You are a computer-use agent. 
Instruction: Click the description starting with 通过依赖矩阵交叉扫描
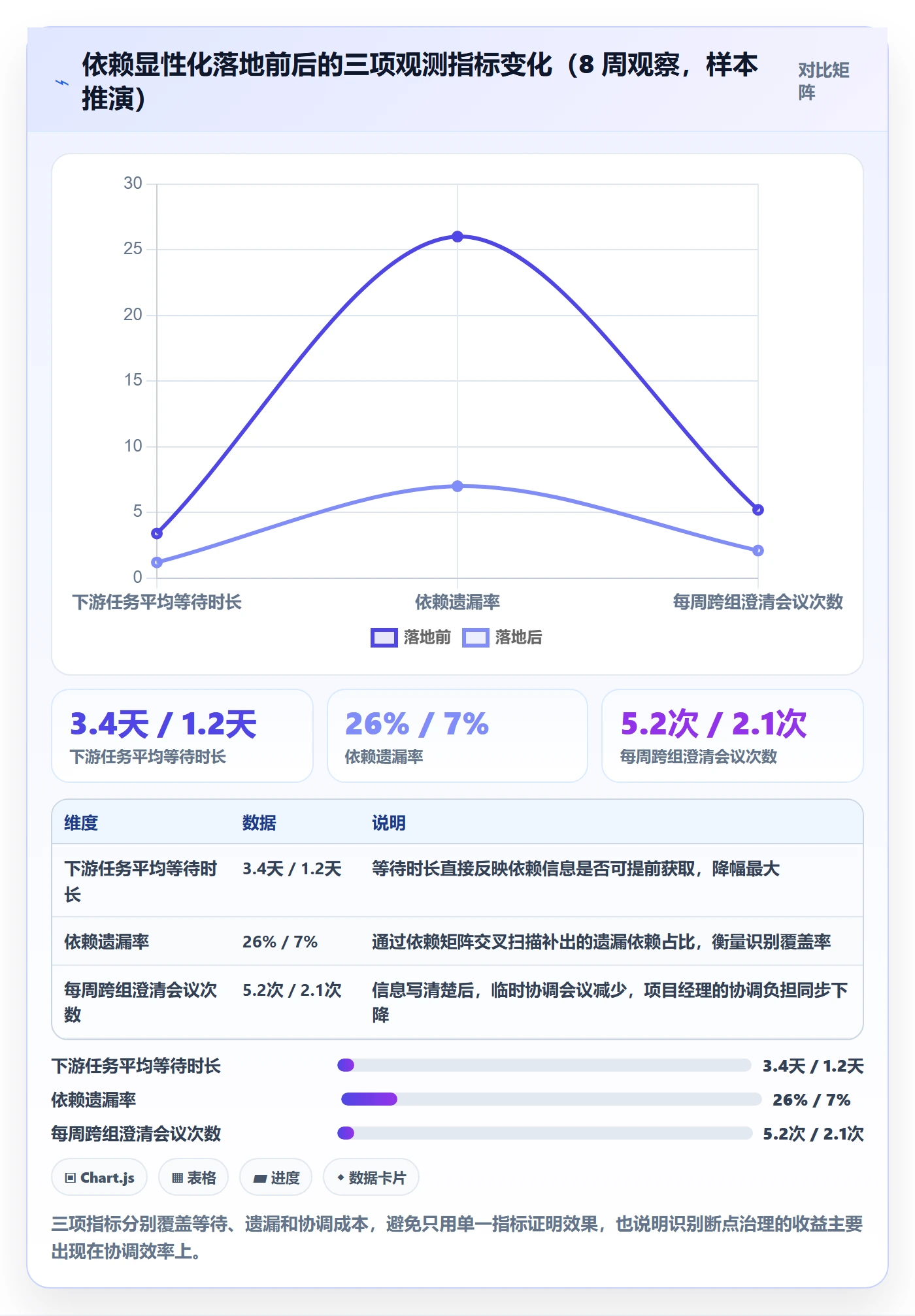point(601,942)
